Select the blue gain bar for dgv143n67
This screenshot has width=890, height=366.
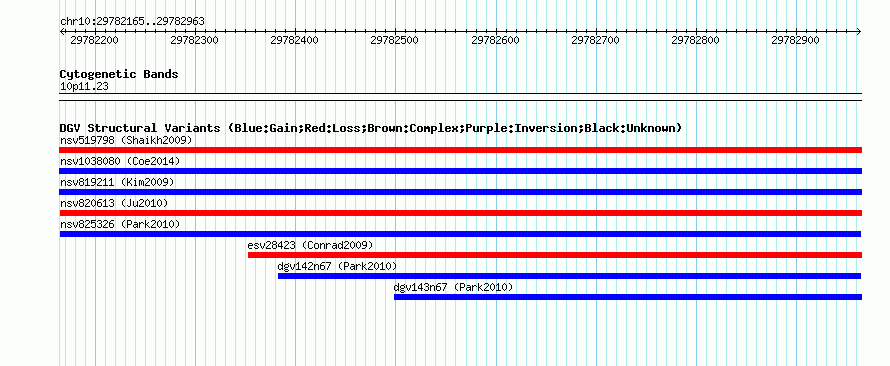point(628,297)
